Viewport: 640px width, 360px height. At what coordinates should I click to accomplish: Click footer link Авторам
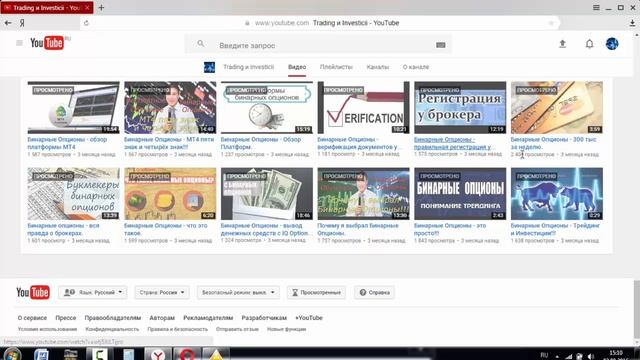(162, 318)
